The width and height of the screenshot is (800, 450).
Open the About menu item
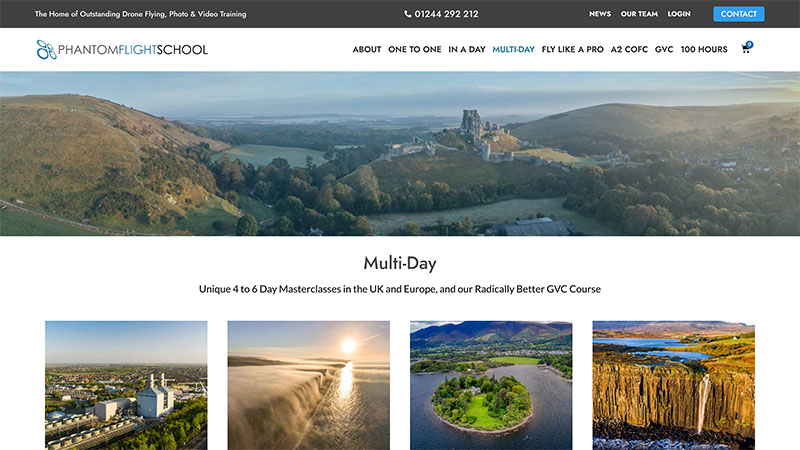coord(367,49)
